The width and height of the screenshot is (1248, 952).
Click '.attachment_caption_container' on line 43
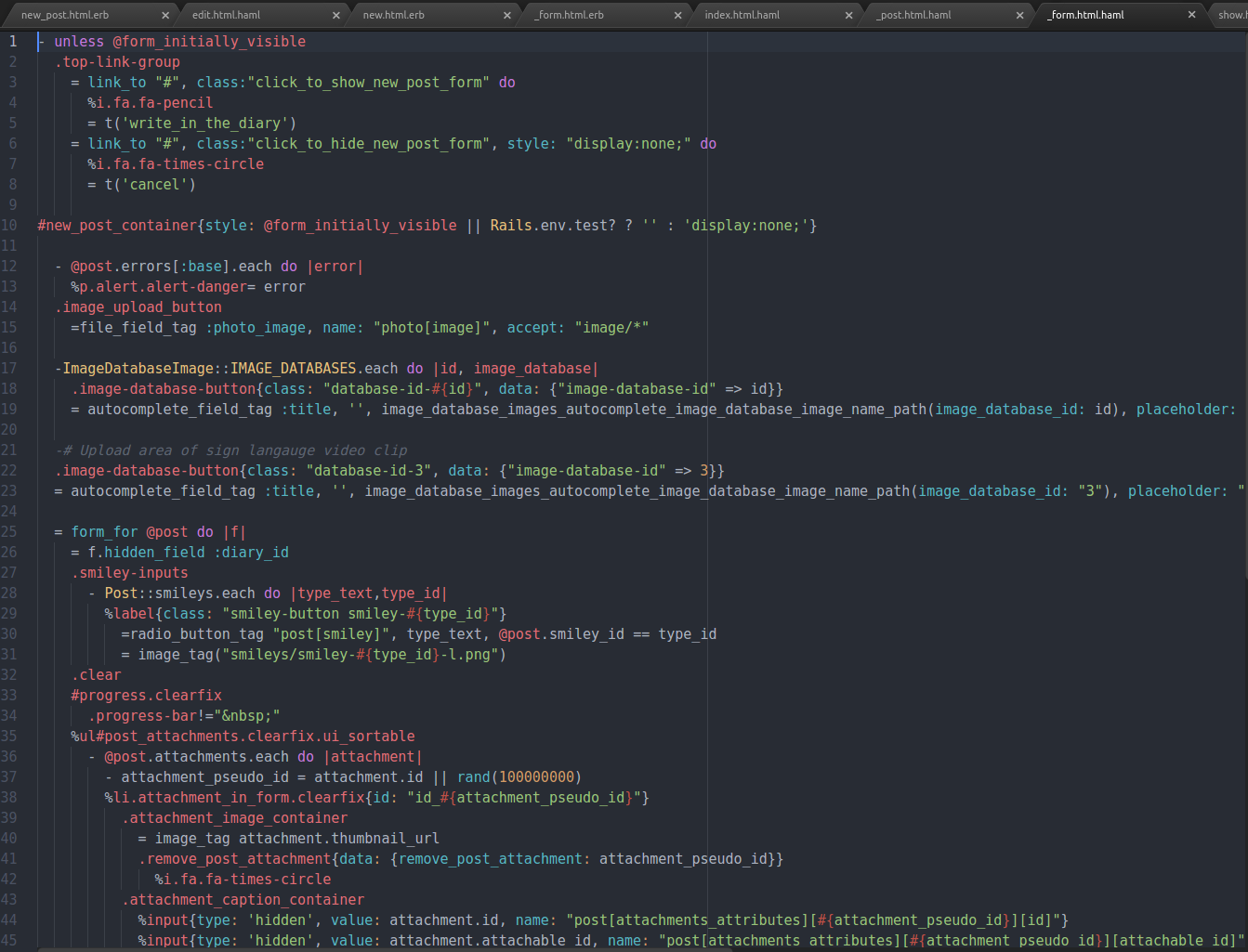click(243, 900)
